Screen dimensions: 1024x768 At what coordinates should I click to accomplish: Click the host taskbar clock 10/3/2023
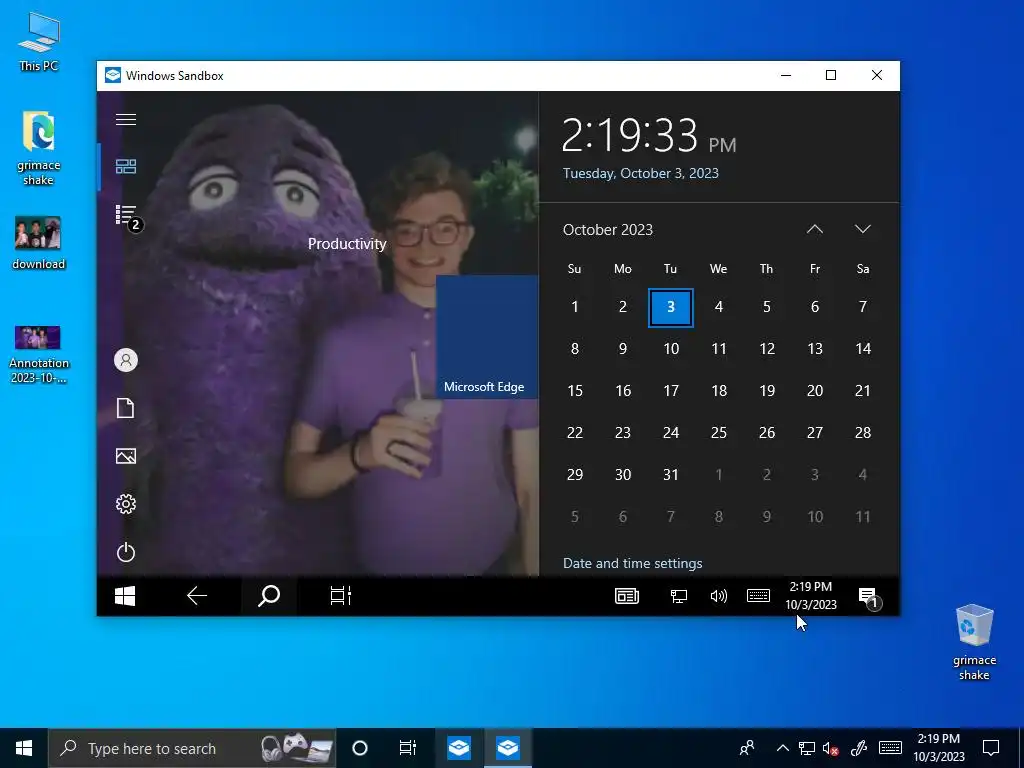point(938,748)
